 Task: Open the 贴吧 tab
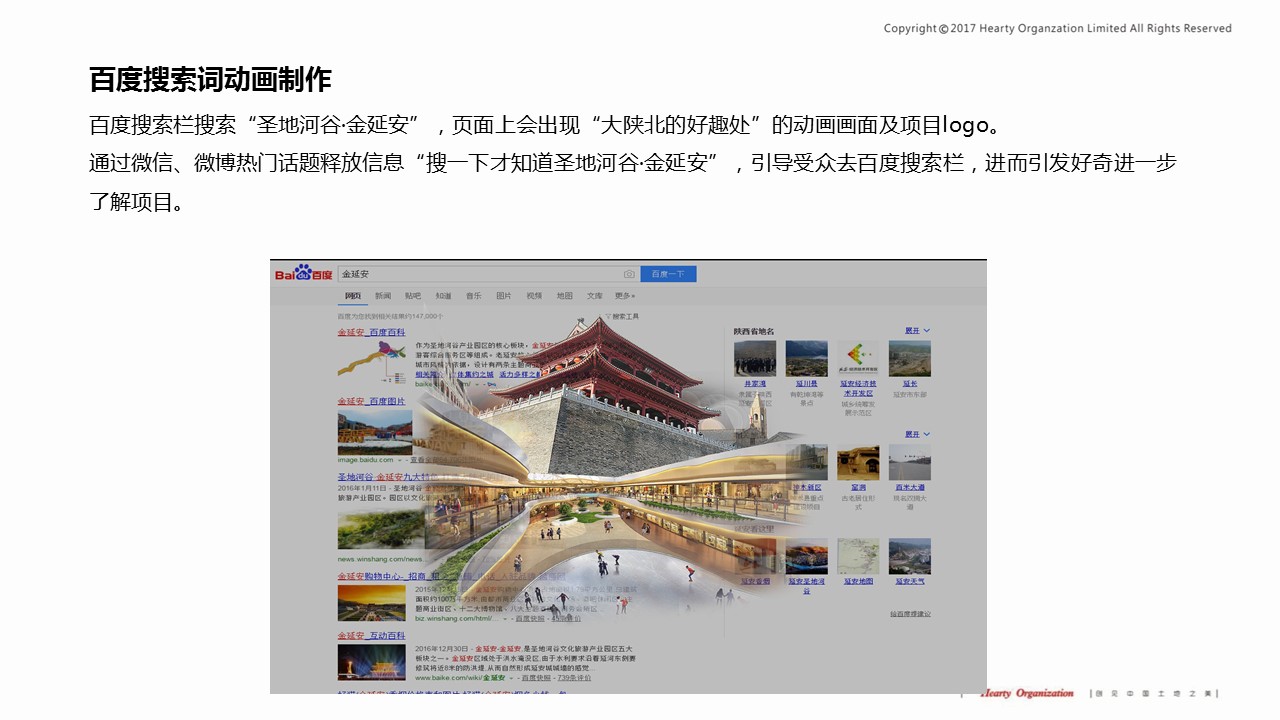[413, 296]
